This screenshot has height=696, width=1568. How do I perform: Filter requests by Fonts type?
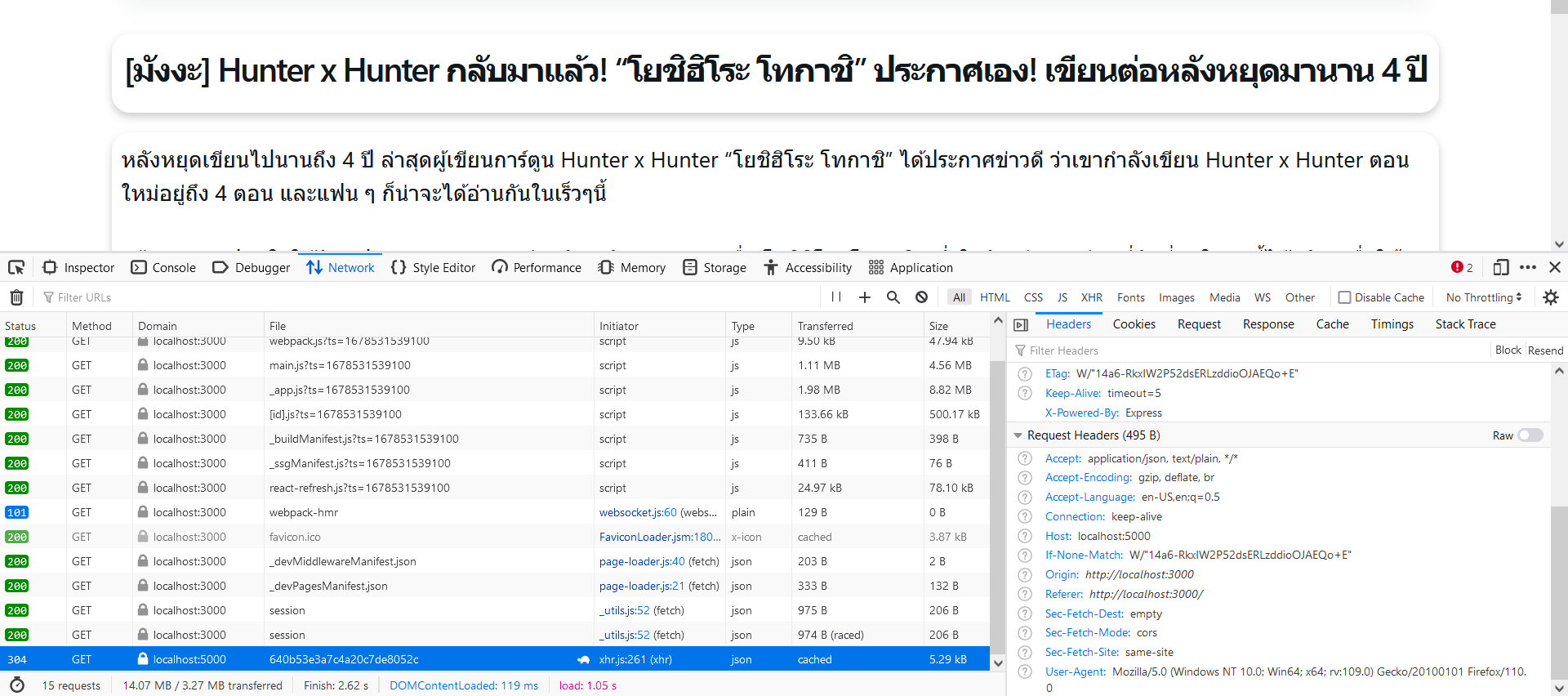tap(1131, 297)
